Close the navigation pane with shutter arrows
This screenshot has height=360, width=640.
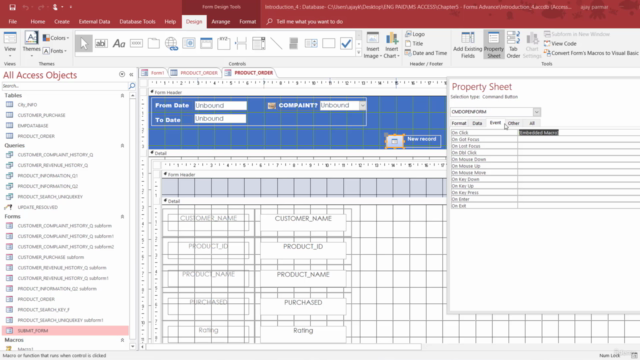[131, 74]
